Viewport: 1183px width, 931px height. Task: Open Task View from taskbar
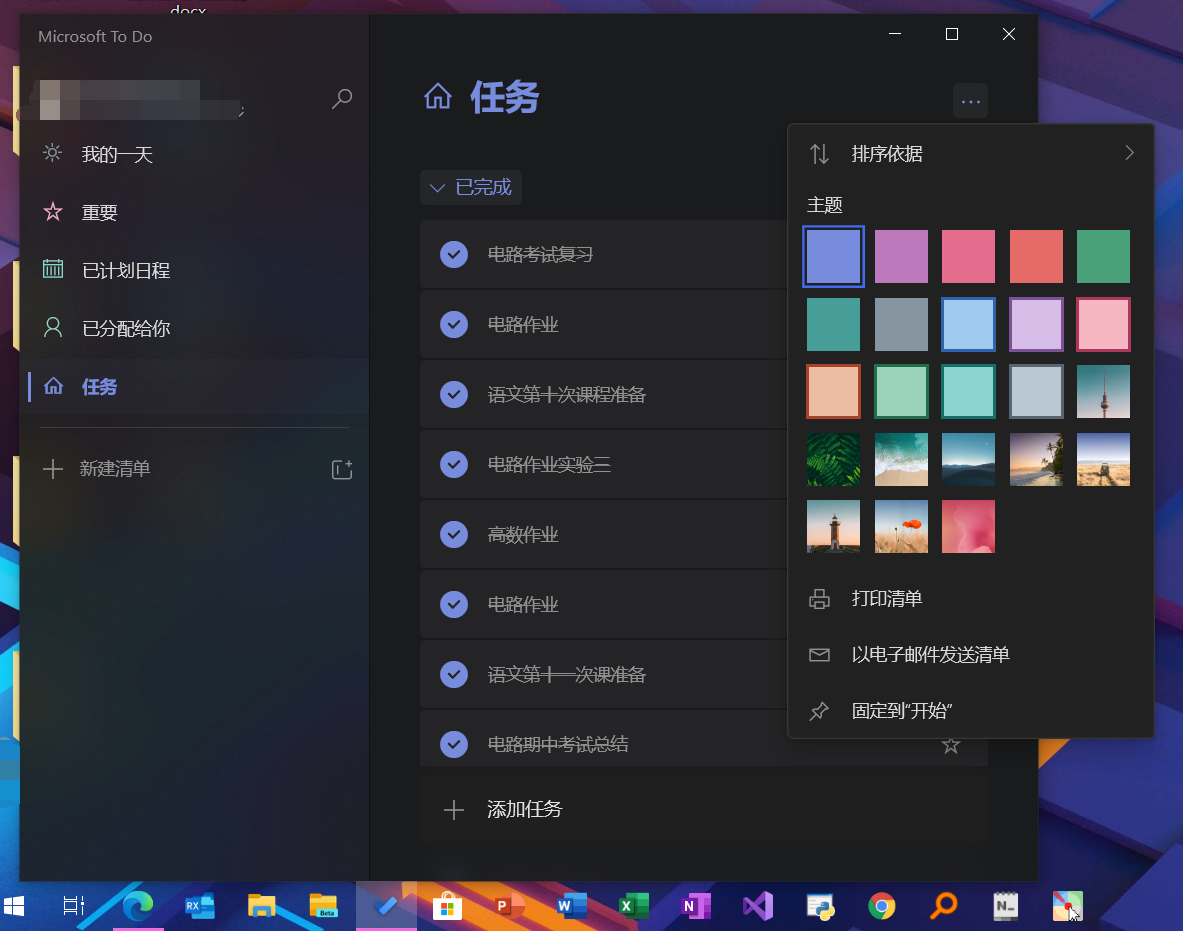(74, 905)
